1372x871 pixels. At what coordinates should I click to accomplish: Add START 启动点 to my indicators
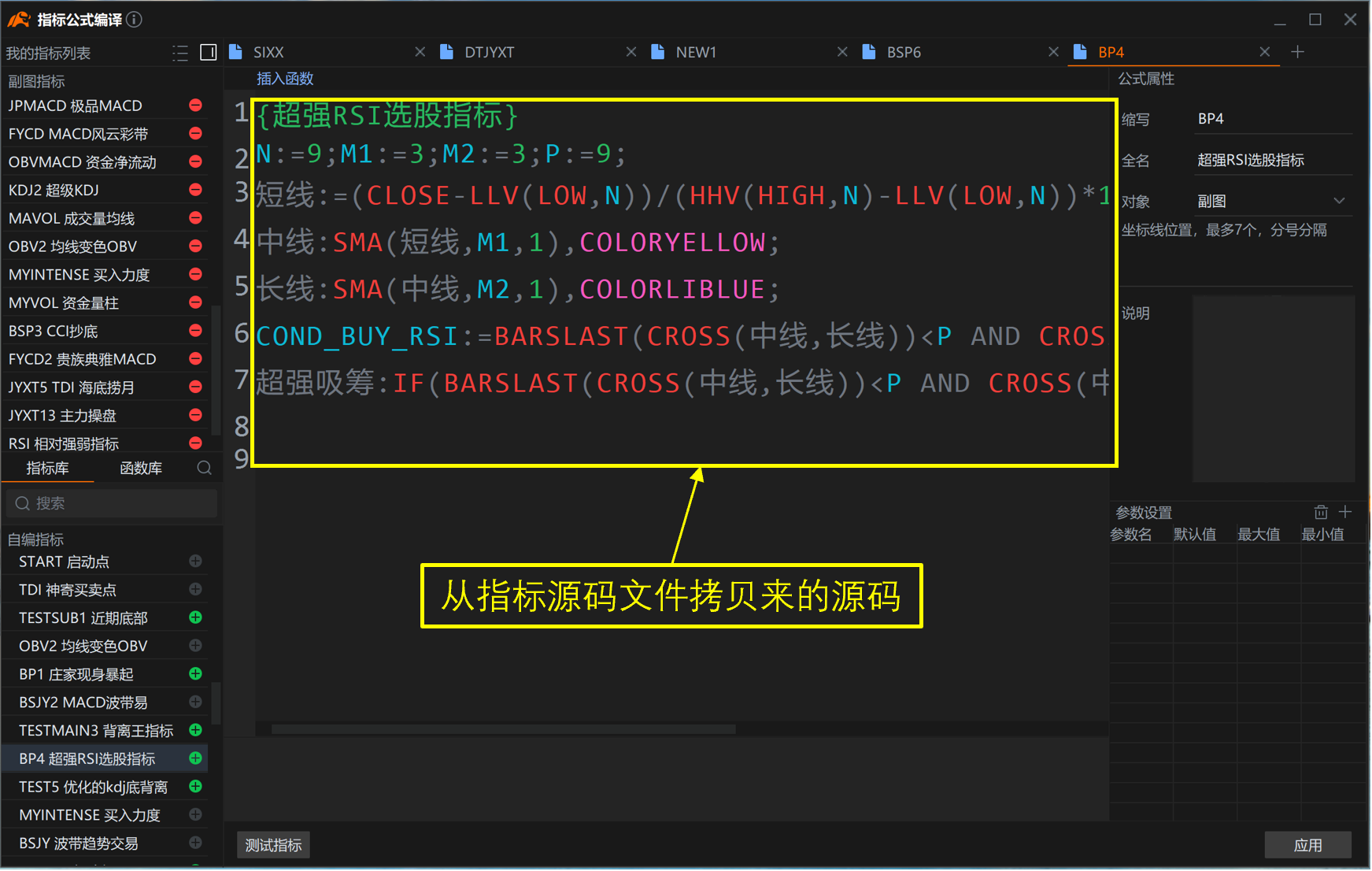[x=195, y=562]
